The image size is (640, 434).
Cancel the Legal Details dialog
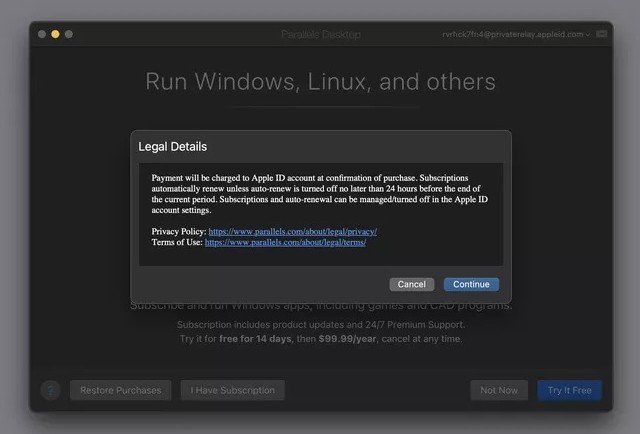[x=411, y=284]
